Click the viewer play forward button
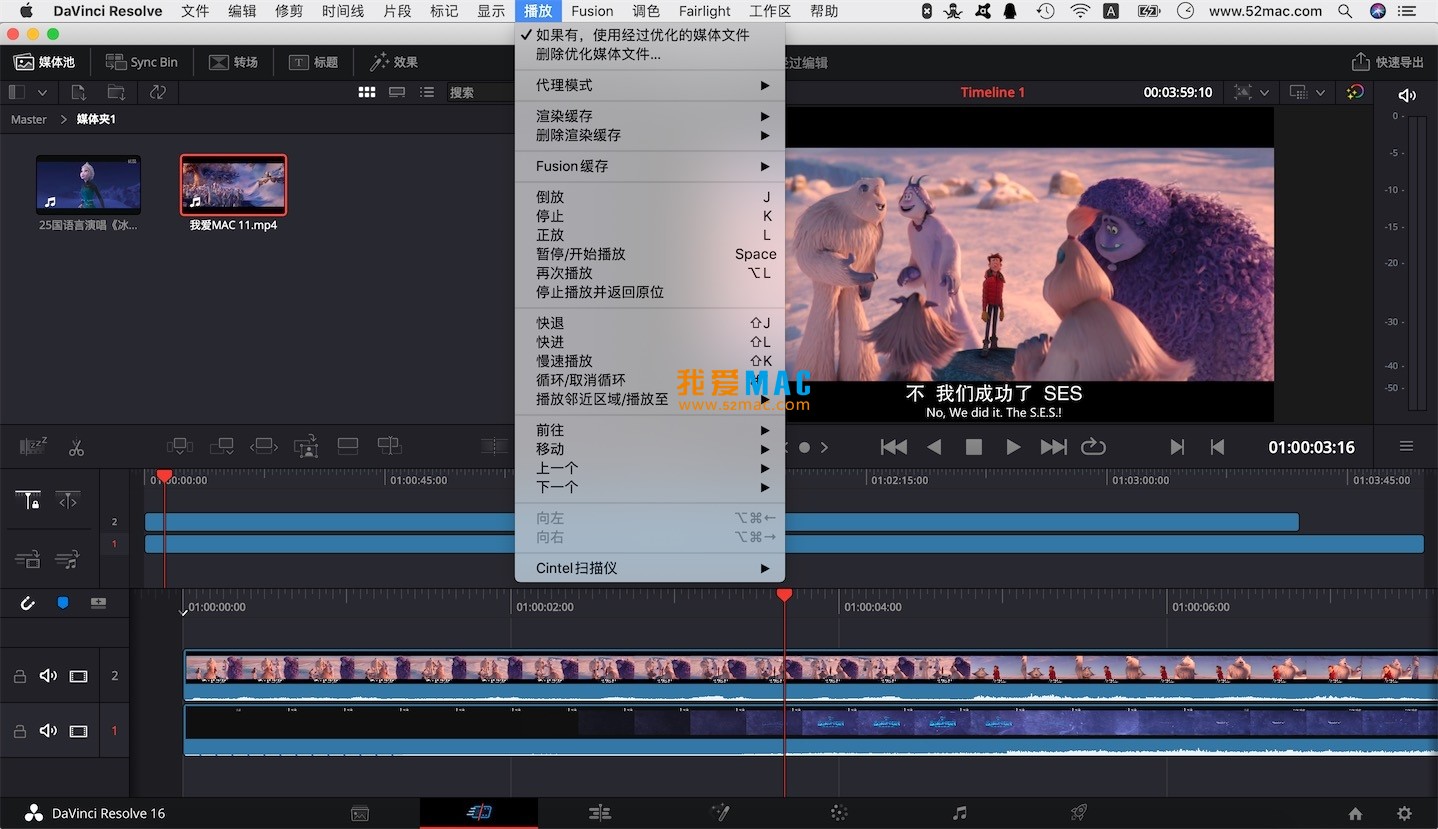The width and height of the screenshot is (1438, 829). (x=1013, y=447)
